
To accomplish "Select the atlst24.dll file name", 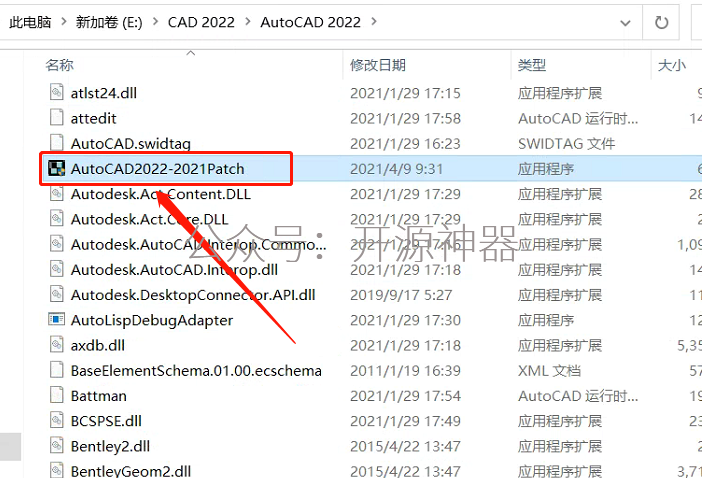I will click(104, 93).
